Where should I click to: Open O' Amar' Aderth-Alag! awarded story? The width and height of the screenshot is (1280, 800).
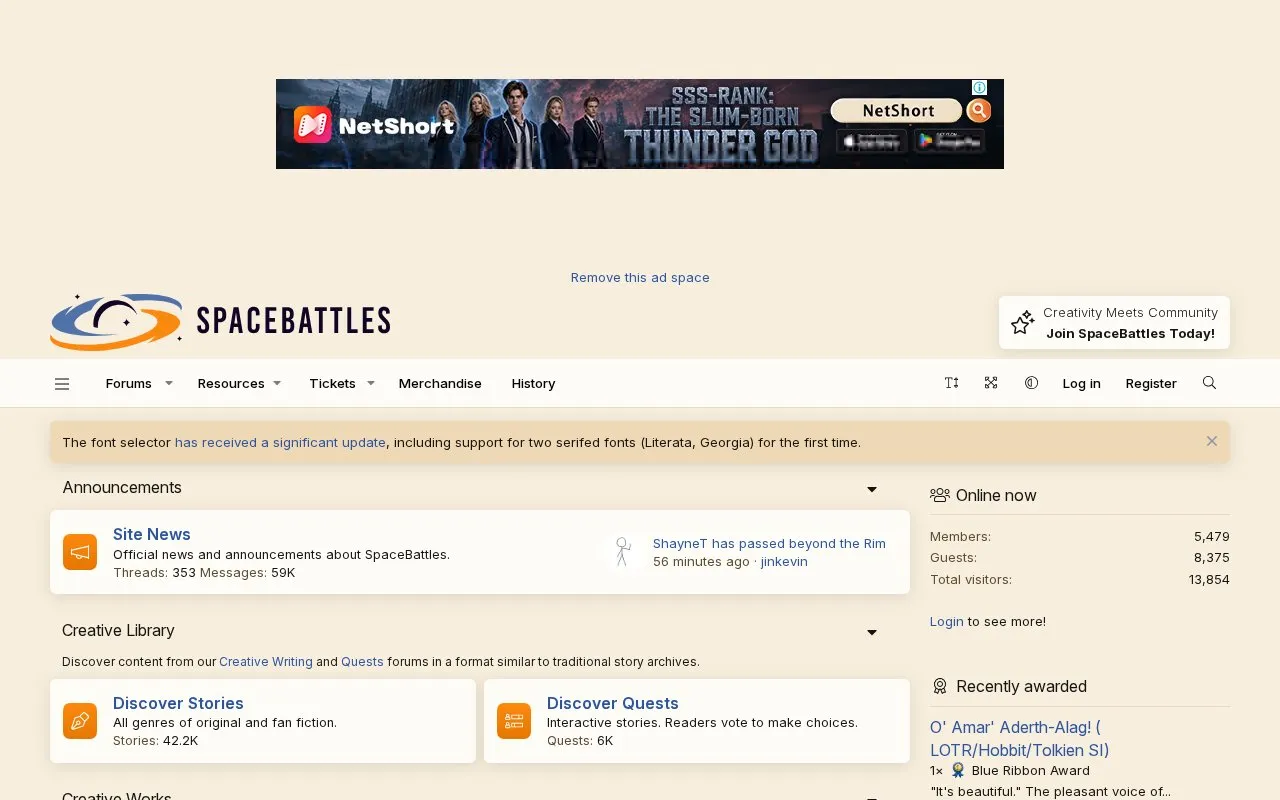coord(1020,738)
